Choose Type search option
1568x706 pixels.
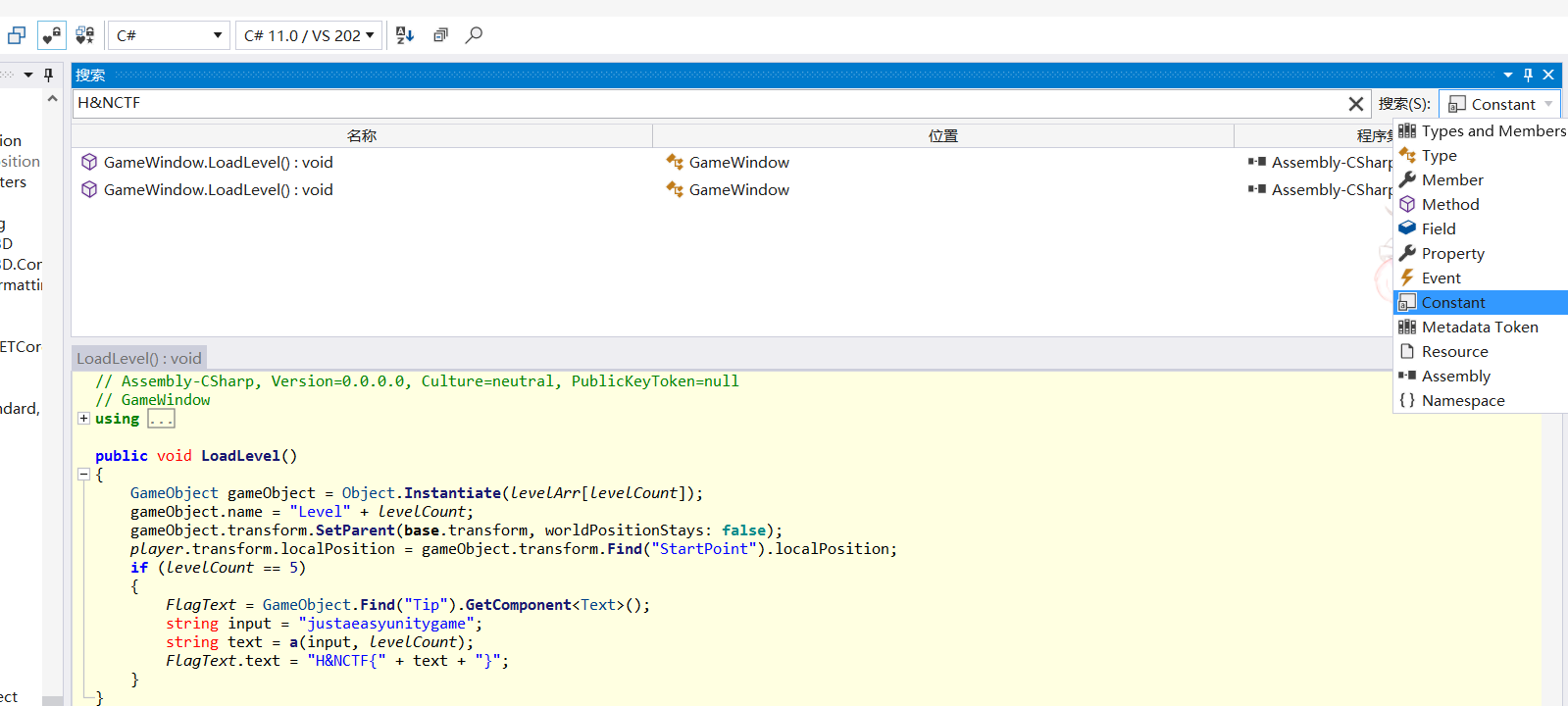[1481, 155]
